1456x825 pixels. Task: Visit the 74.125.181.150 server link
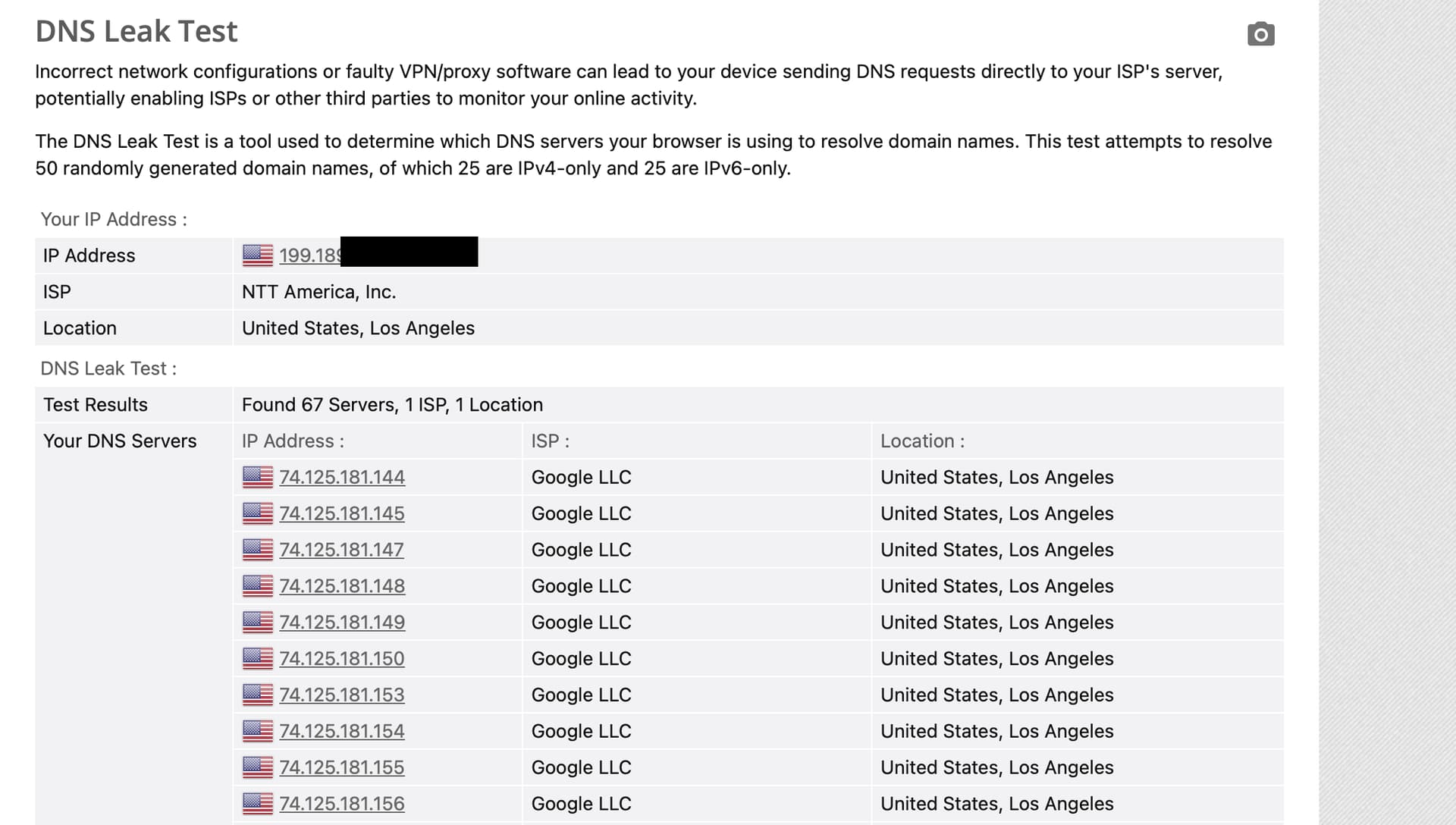342,659
